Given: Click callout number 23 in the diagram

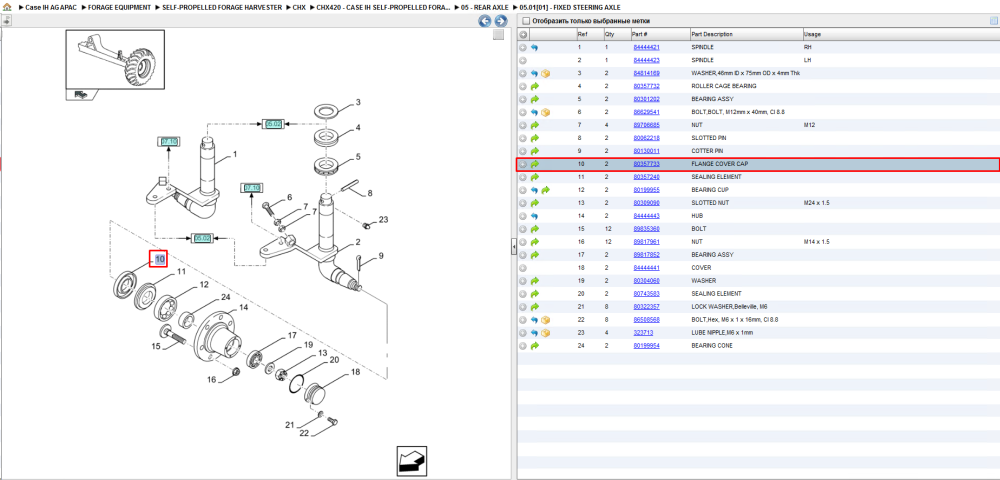Looking at the screenshot, I should click(383, 220).
